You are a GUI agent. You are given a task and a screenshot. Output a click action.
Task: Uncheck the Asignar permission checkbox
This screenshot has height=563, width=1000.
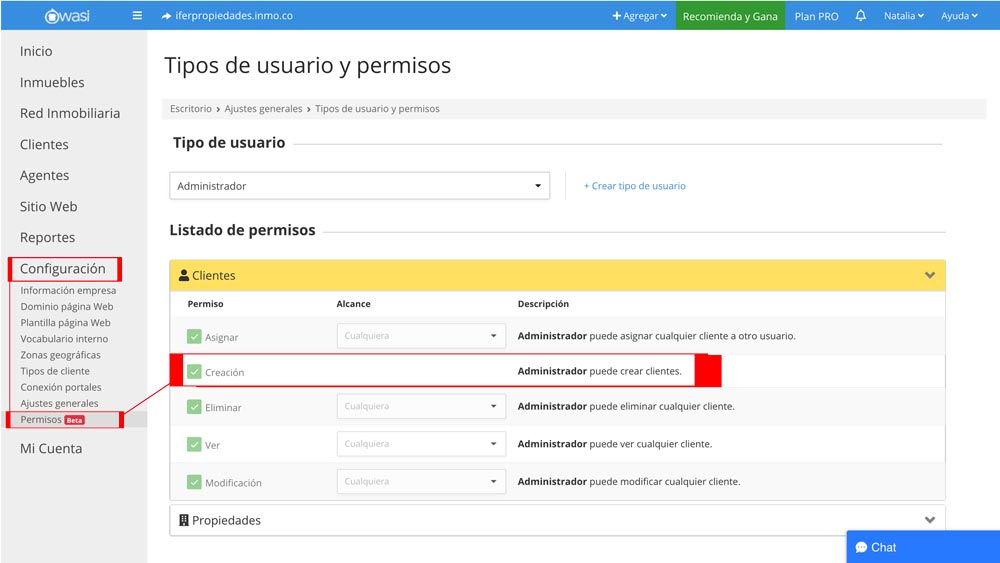tap(194, 337)
